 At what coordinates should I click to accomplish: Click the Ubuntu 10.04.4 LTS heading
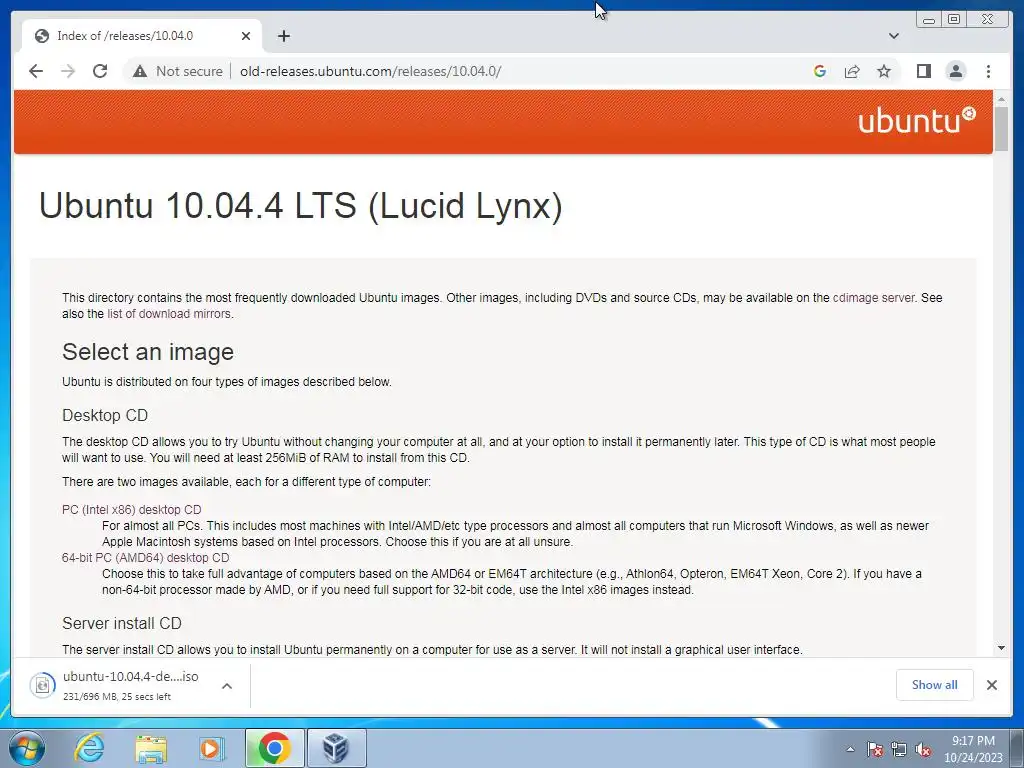click(x=300, y=205)
